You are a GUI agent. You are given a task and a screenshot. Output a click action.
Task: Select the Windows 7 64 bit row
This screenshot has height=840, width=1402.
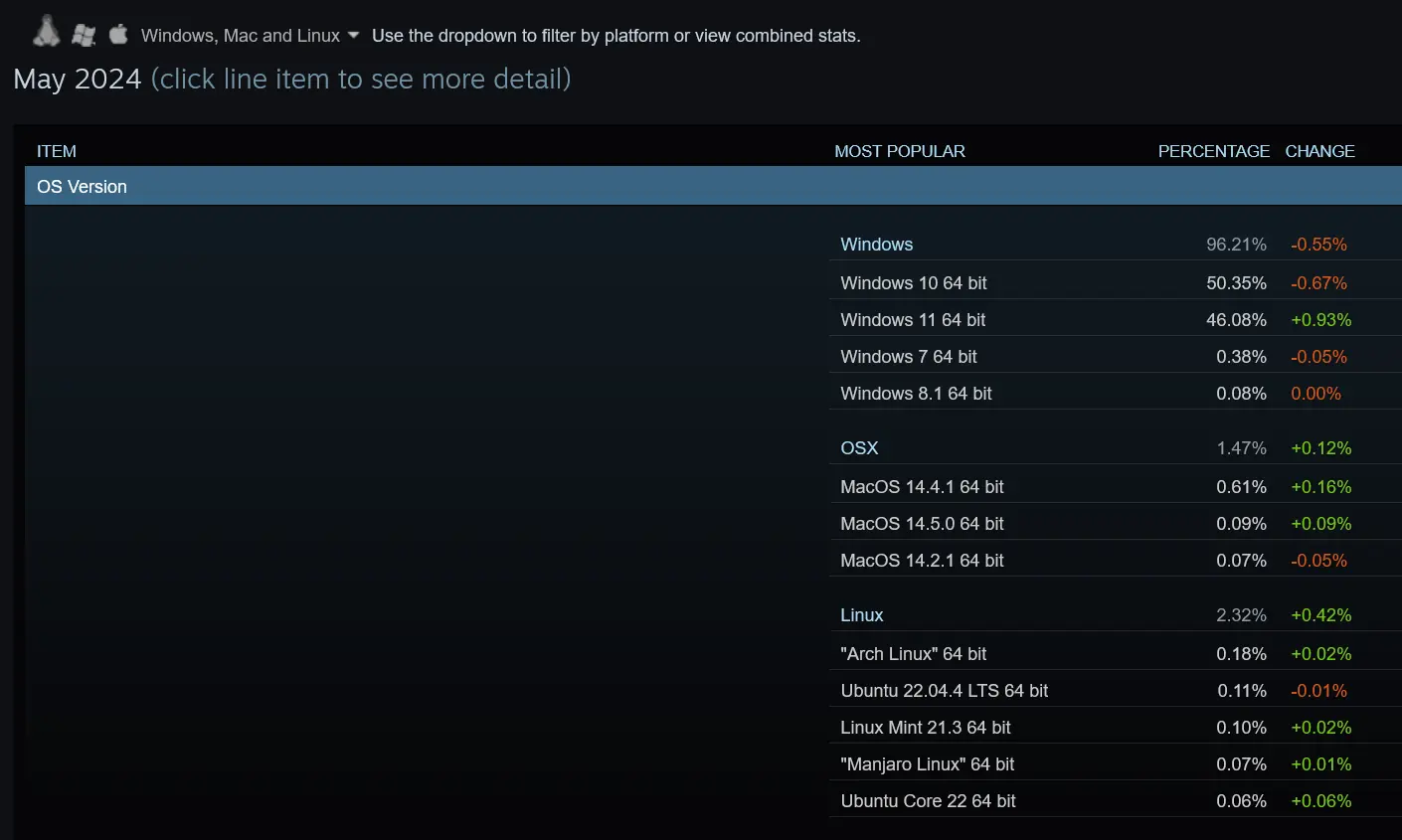tap(909, 356)
